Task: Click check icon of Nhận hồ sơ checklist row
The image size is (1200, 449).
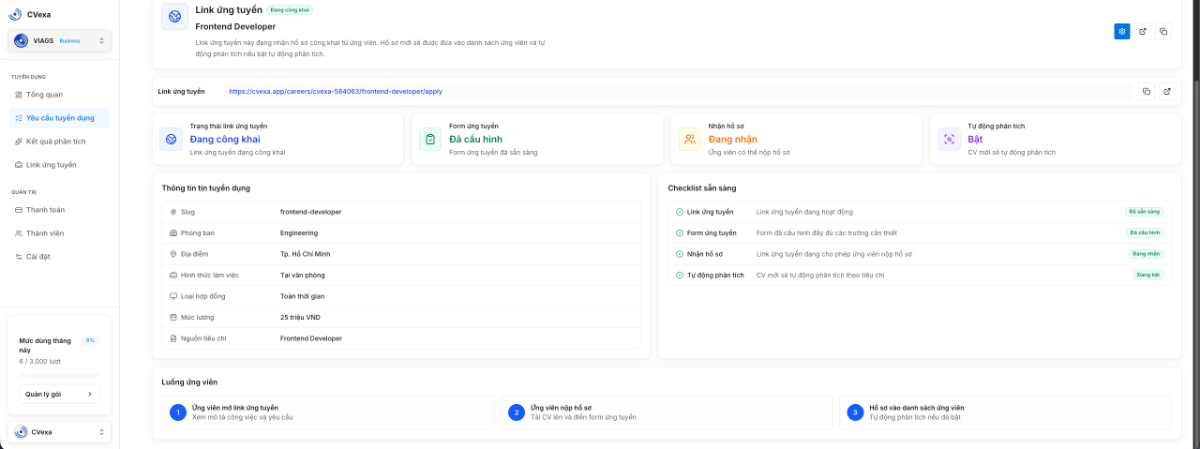Action: tap(680, 254)
